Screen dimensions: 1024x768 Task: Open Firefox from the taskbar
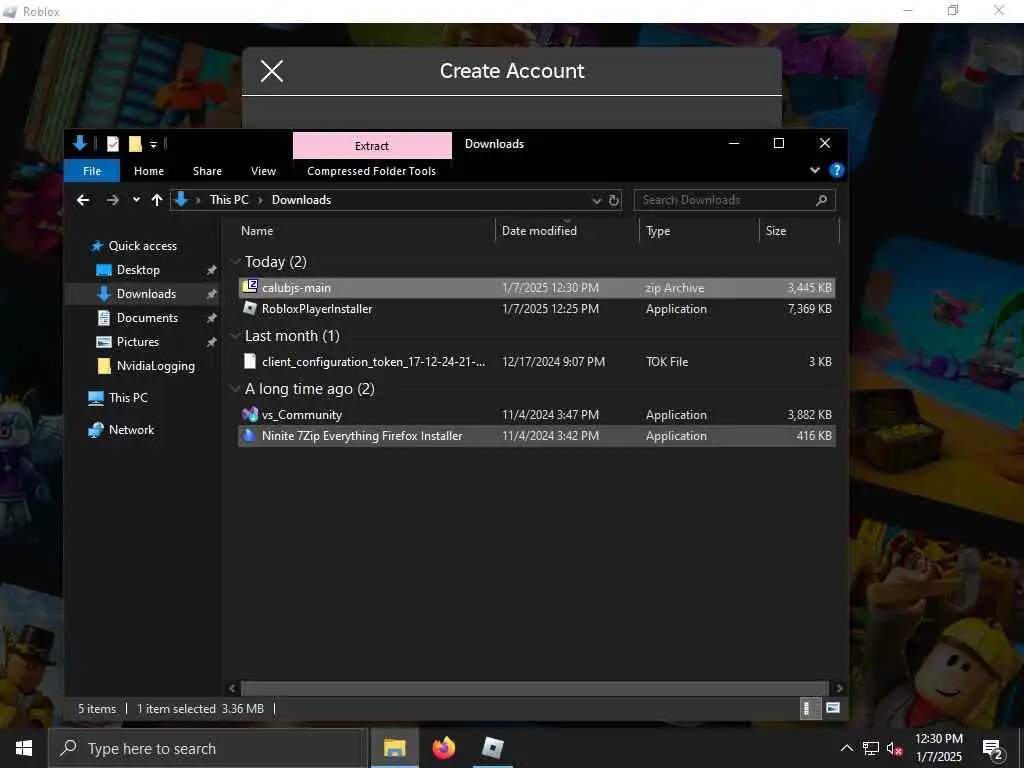[x=443, y=748]
